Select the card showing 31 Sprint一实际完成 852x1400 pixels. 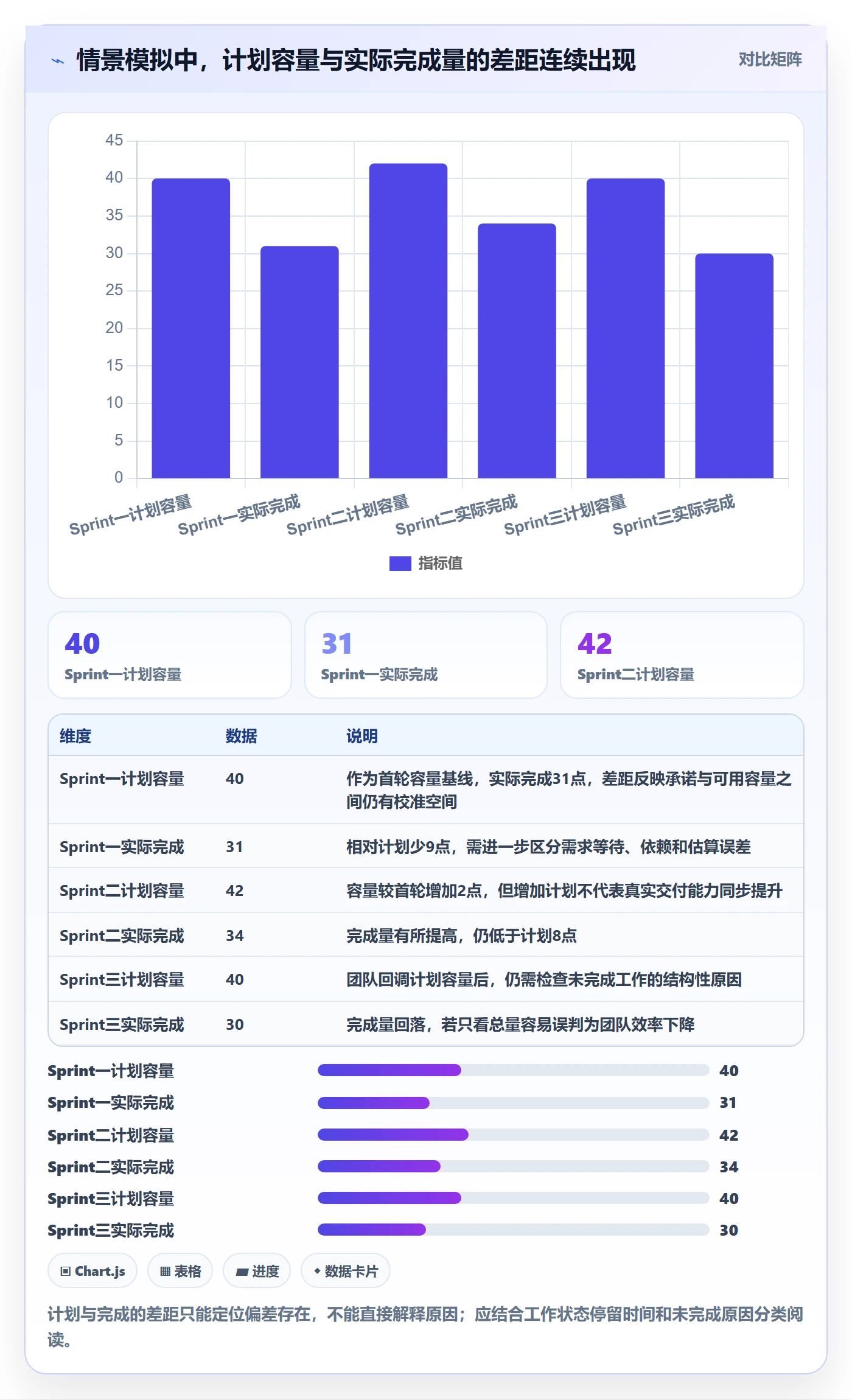pos(426,655)
